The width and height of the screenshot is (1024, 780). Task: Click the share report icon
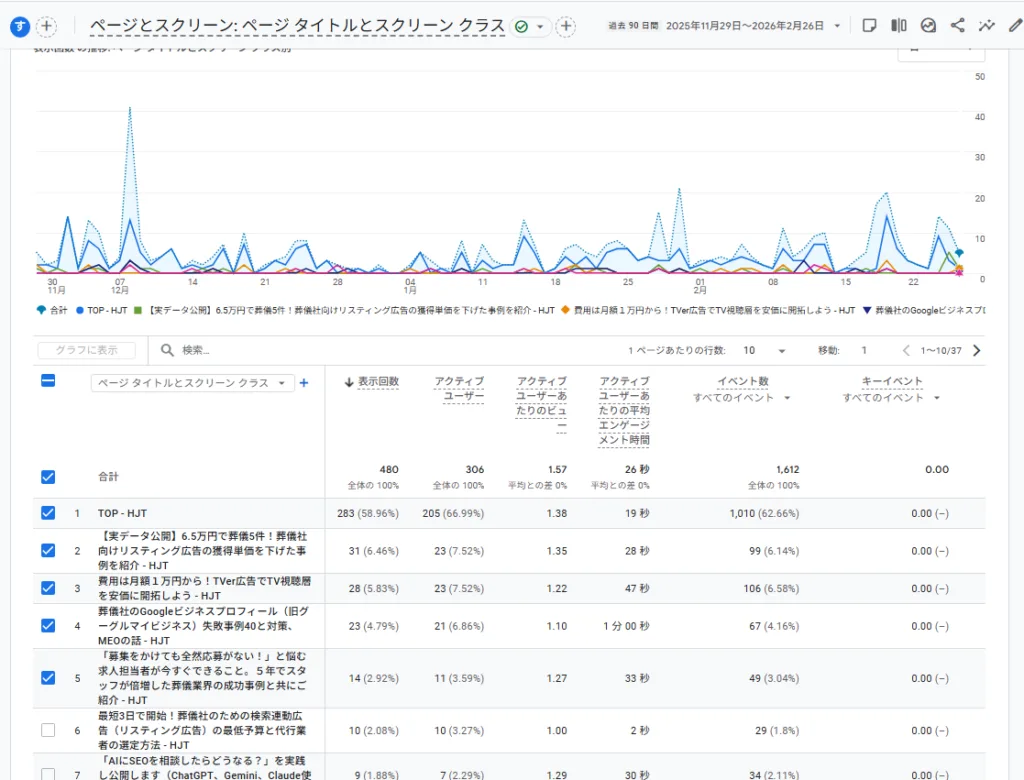[x=957, y=25]
